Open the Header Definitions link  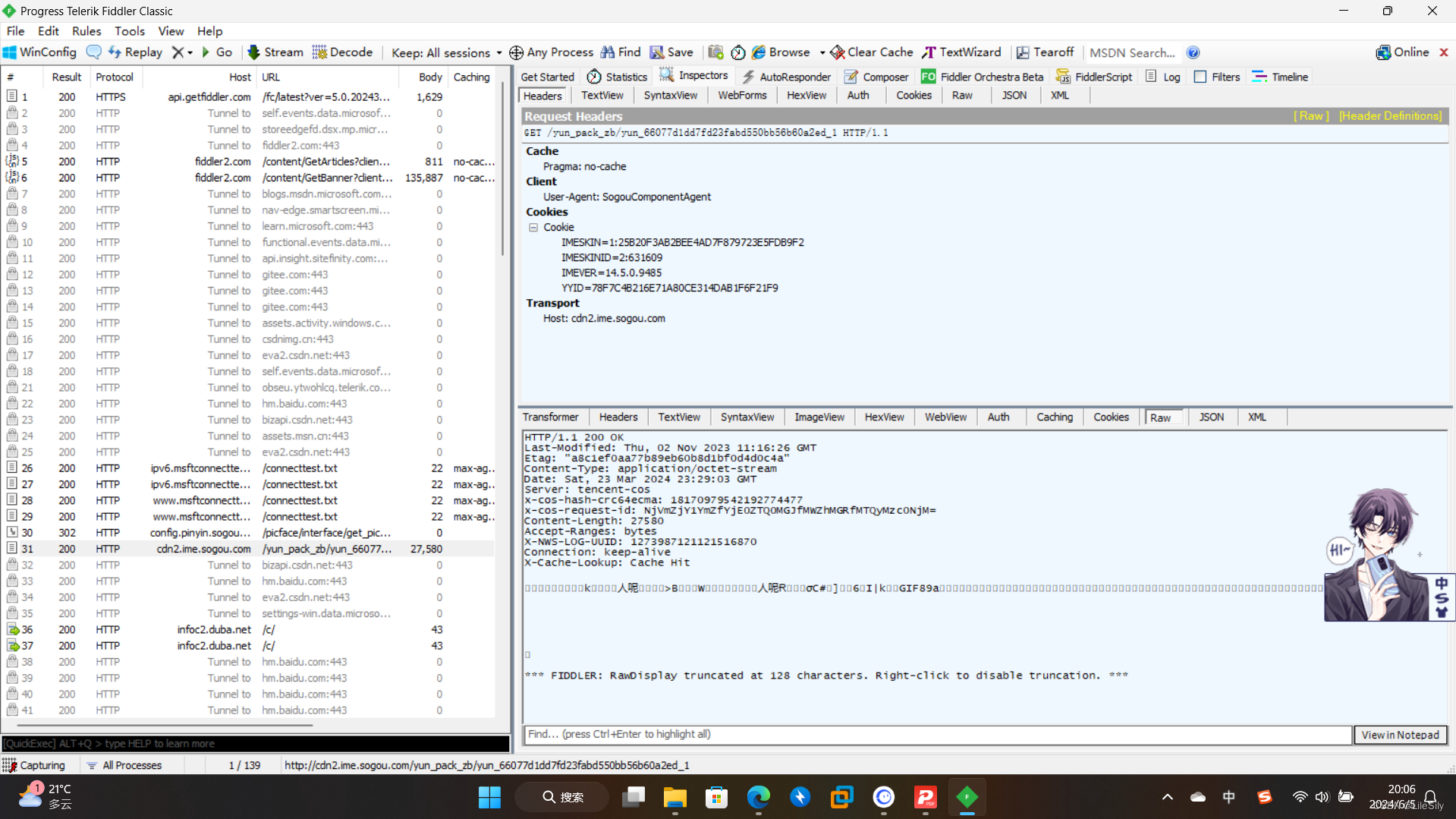pos(1390,116)
